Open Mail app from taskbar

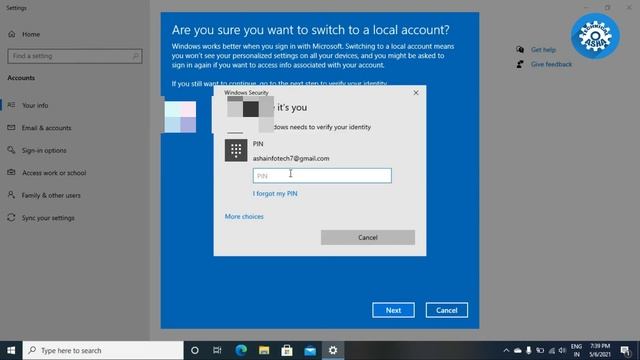click(x=310, y=350)
